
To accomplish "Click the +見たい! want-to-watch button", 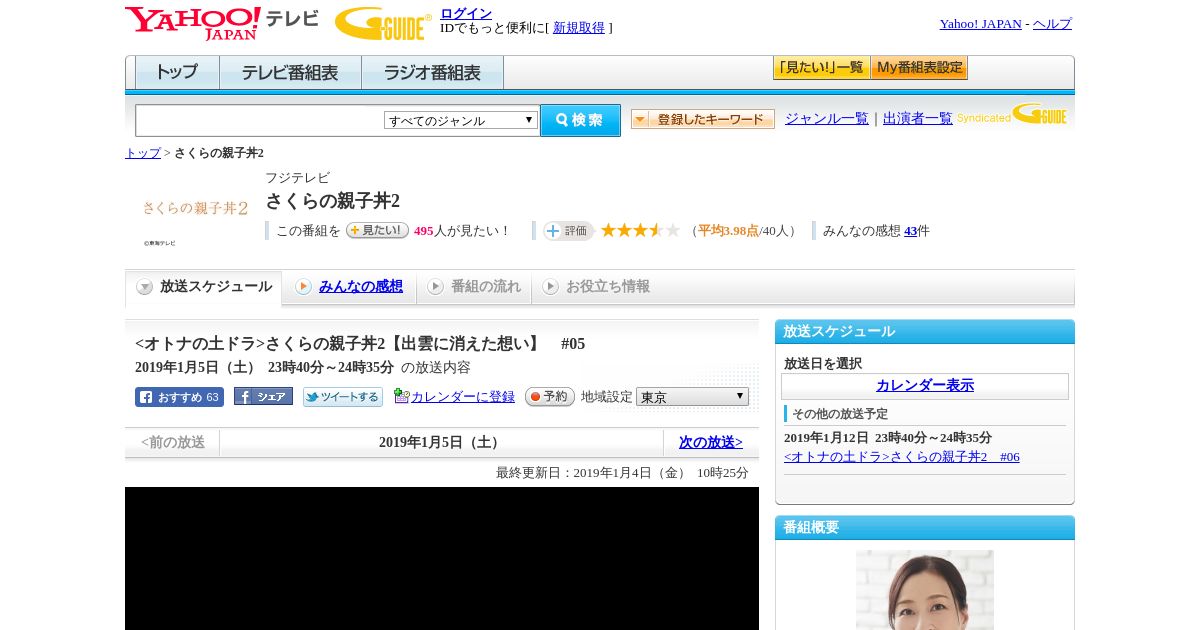I will pos(377,230).
